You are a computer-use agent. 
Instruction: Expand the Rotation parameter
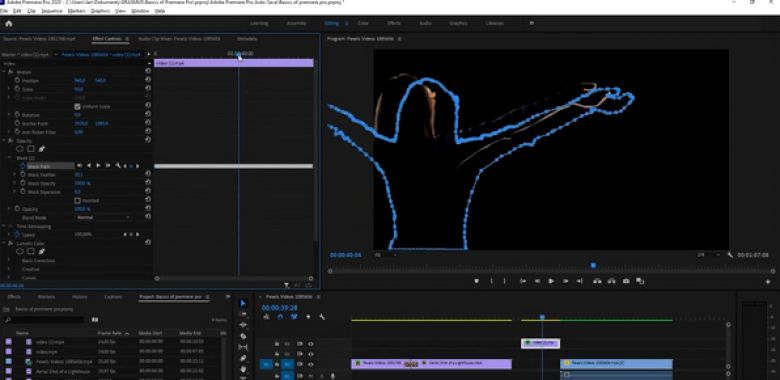tap(9, 115)
